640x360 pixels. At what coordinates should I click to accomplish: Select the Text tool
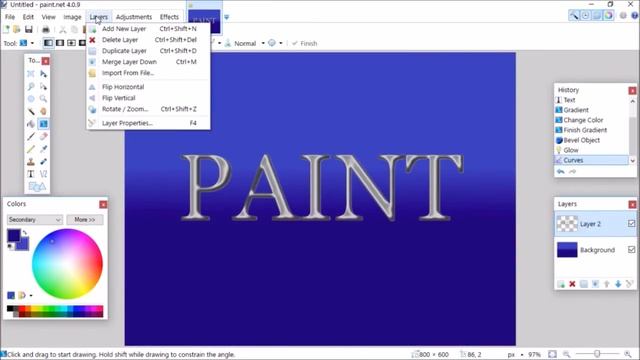coord(31,174)
